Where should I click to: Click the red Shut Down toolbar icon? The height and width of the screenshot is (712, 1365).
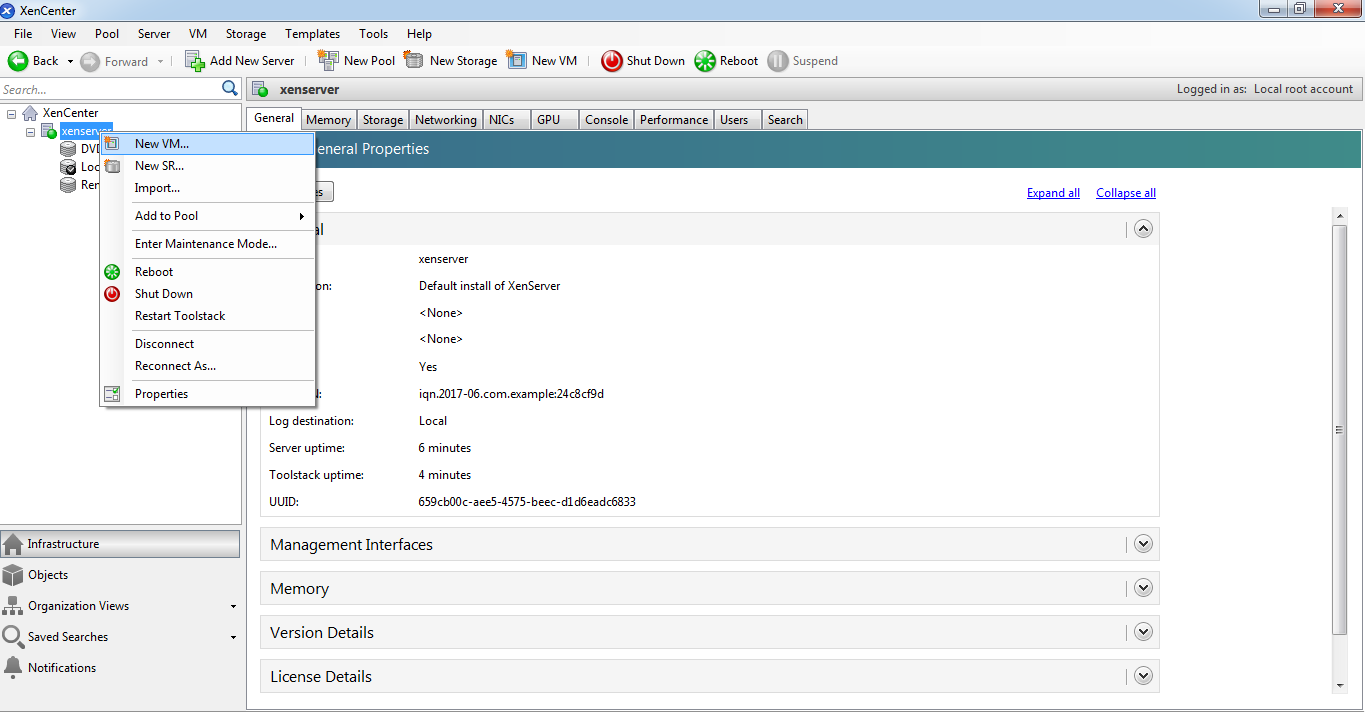[612, 61]
